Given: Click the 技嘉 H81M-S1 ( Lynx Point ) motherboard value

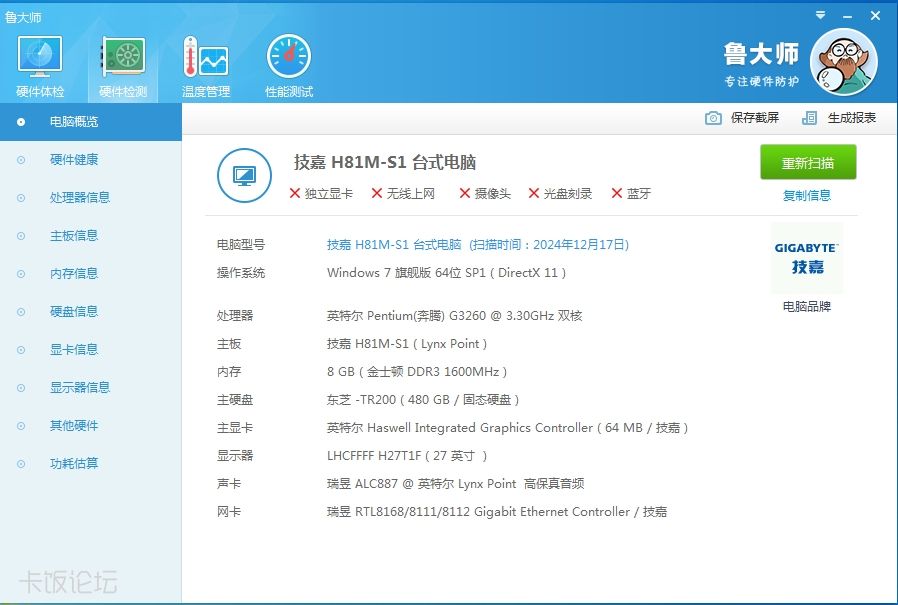Looking at the screenshot, I should point(407,344).
